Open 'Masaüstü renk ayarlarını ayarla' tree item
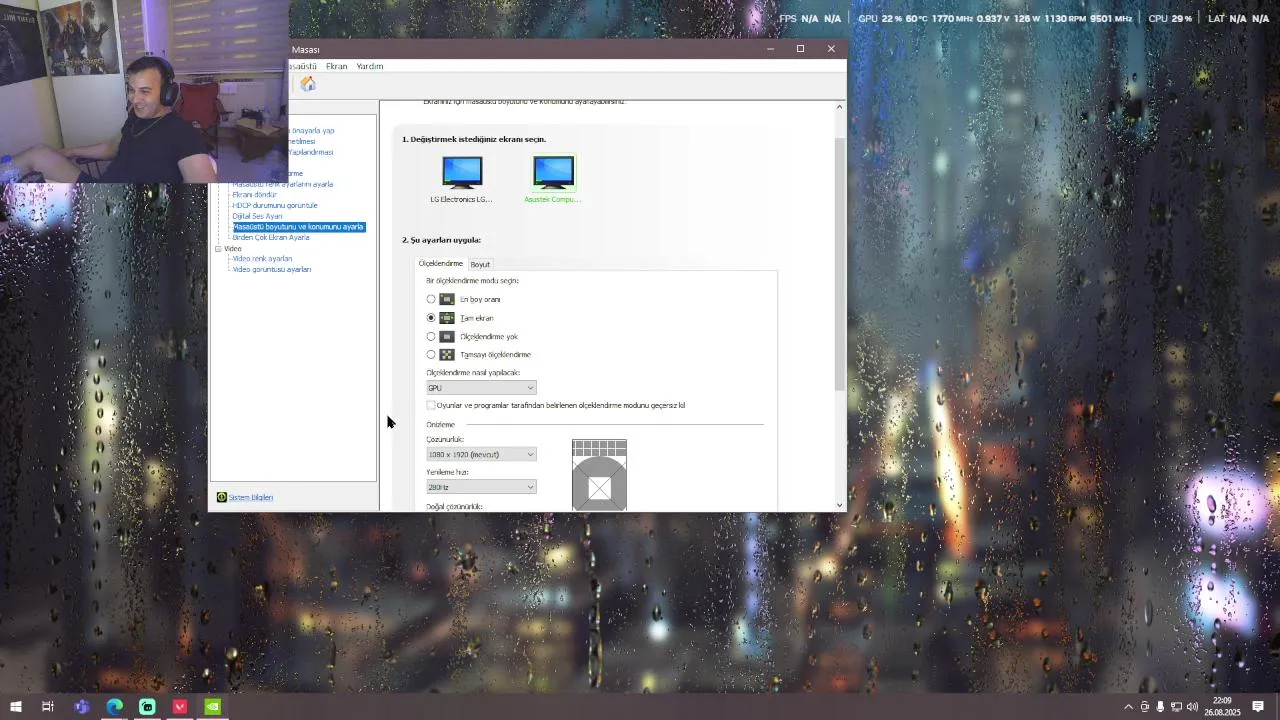This screenshot has height=720, width=1280. click(283, 184)
